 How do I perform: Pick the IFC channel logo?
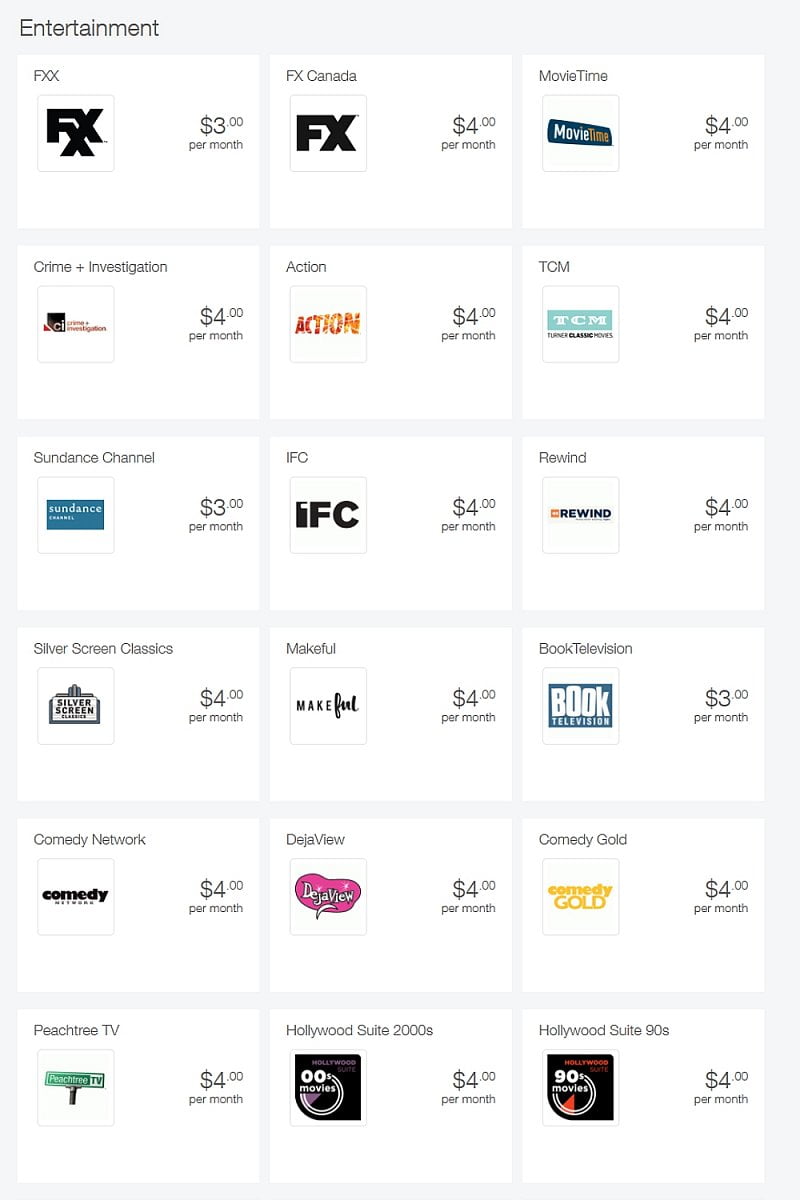click(328, 515)
